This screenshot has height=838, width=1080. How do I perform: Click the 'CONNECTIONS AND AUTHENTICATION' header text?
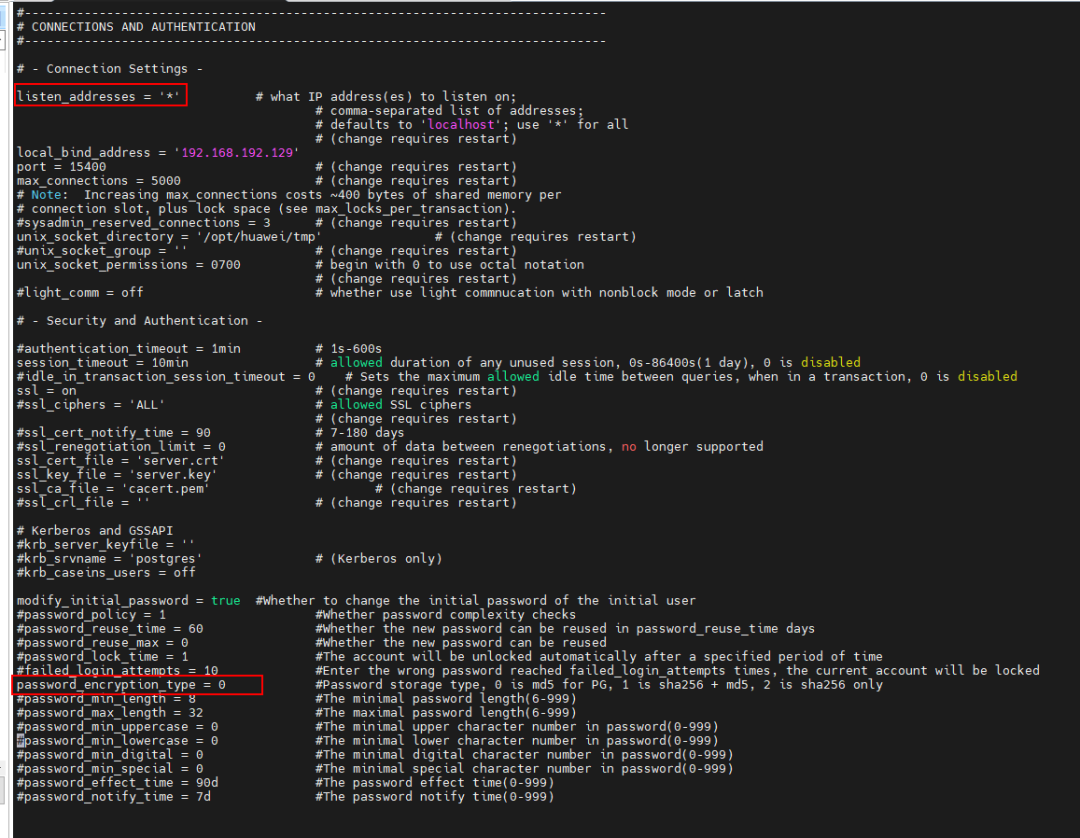click(143, 27)
